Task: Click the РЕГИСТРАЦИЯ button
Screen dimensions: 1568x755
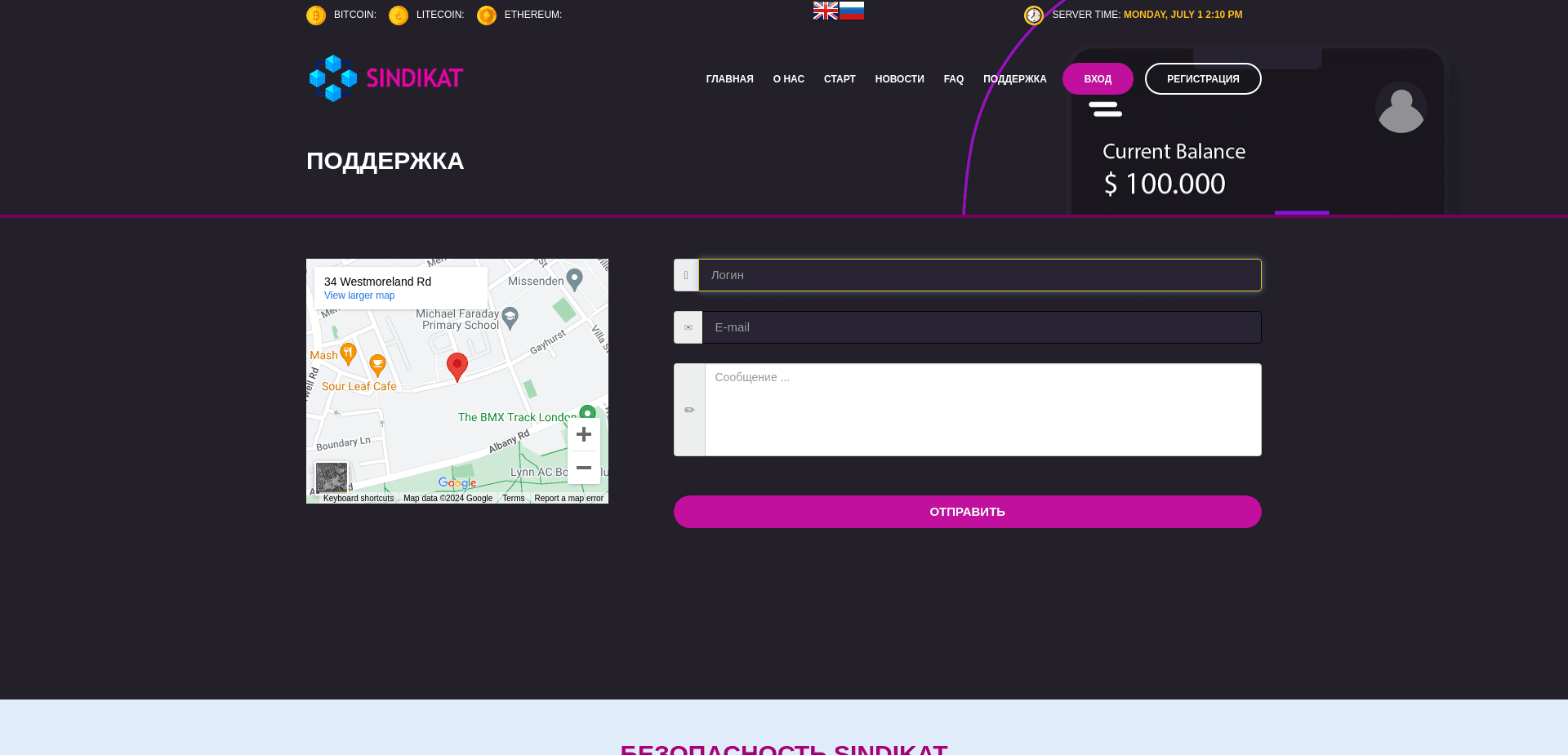Action: pyautogui.click(x=1203, y=78)
